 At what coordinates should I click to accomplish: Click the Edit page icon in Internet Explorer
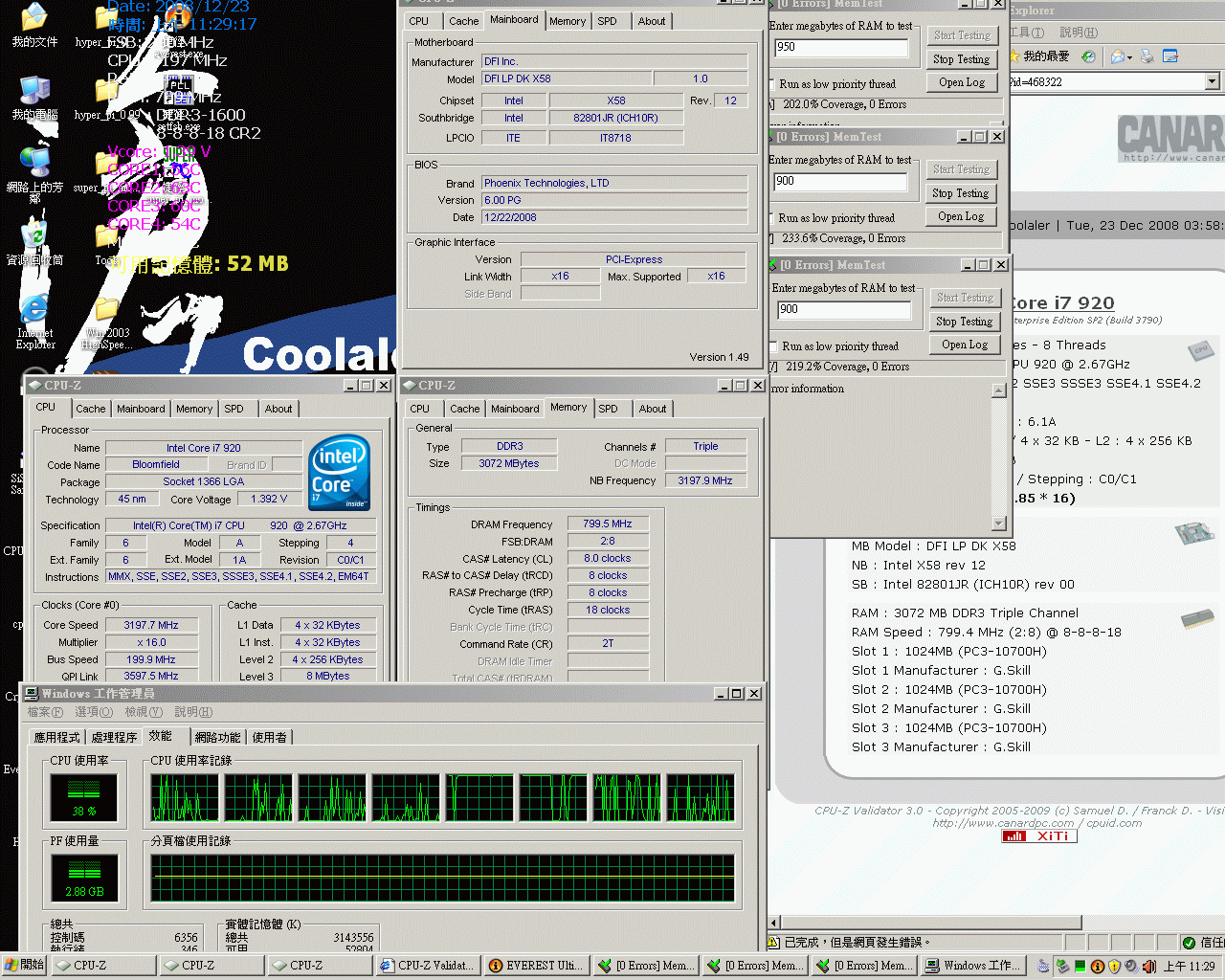1170,56
